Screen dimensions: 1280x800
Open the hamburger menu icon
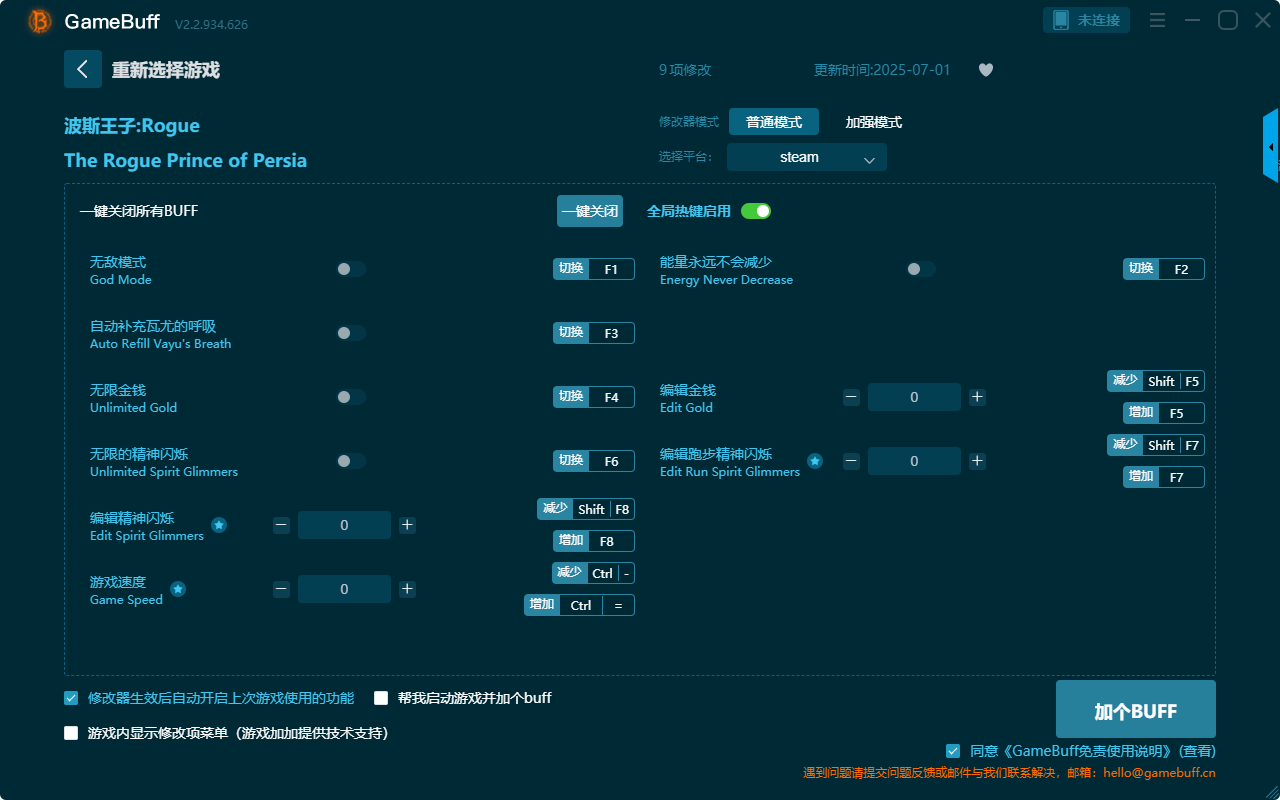(1157, 20)
